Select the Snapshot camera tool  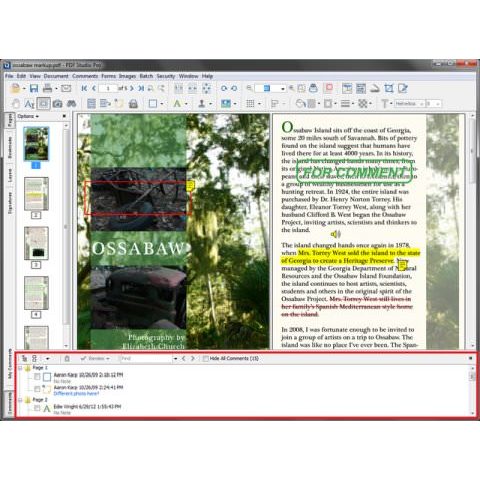click(x=57, y=104)
